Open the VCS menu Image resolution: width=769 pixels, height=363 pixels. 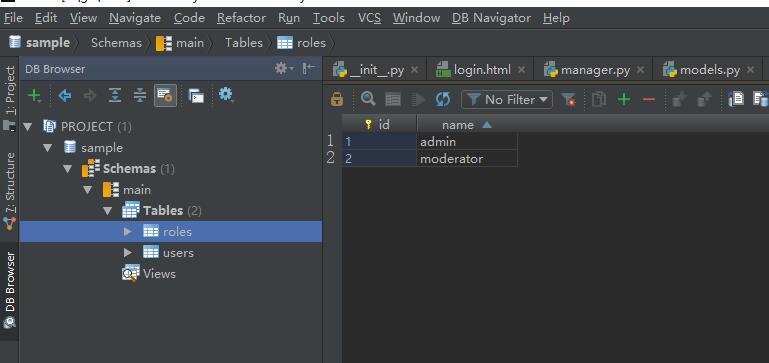pyautogui.click(x=369, y=18)
